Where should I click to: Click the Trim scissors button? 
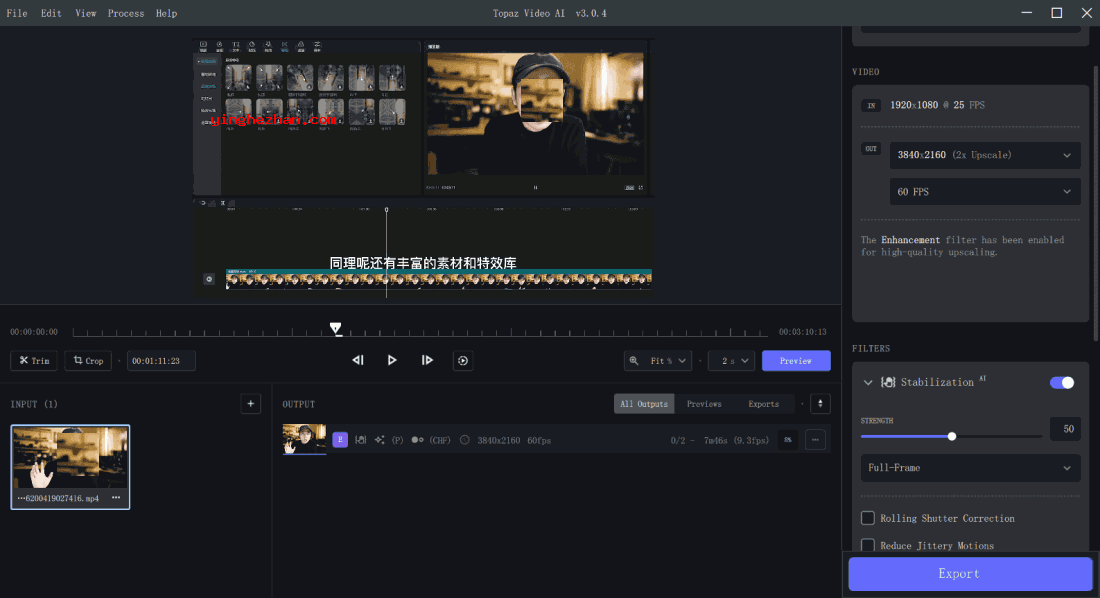point(34,361)
